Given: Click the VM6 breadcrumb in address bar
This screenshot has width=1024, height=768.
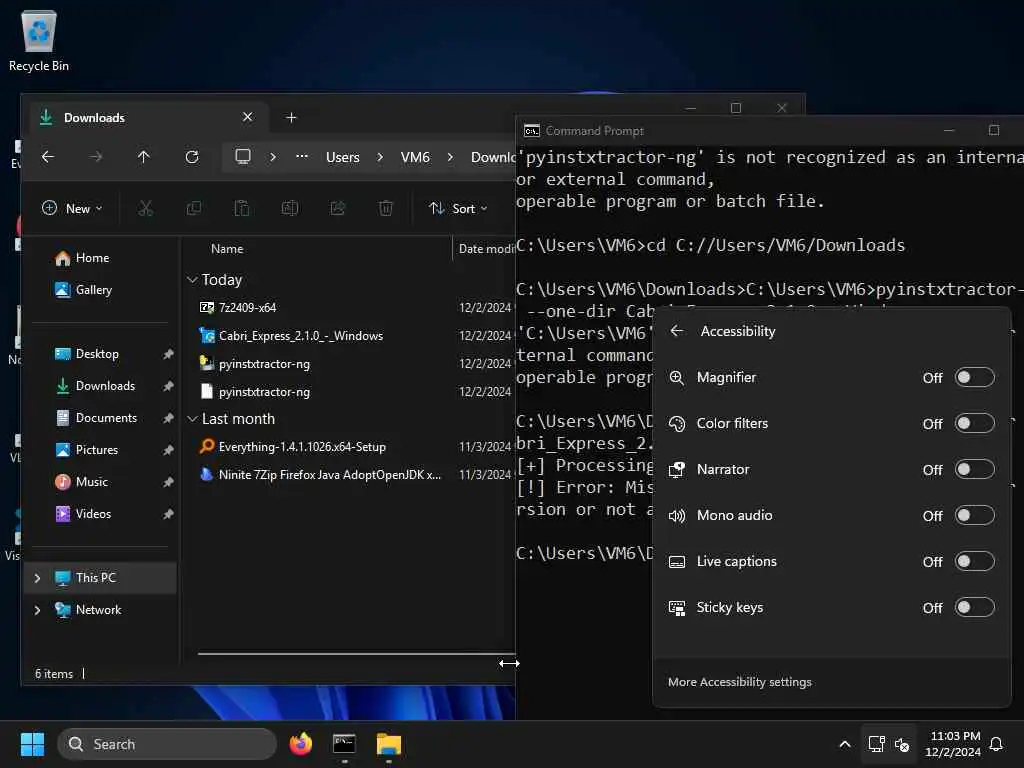Looking at the screenshot, I should click(x=415, y=157).
